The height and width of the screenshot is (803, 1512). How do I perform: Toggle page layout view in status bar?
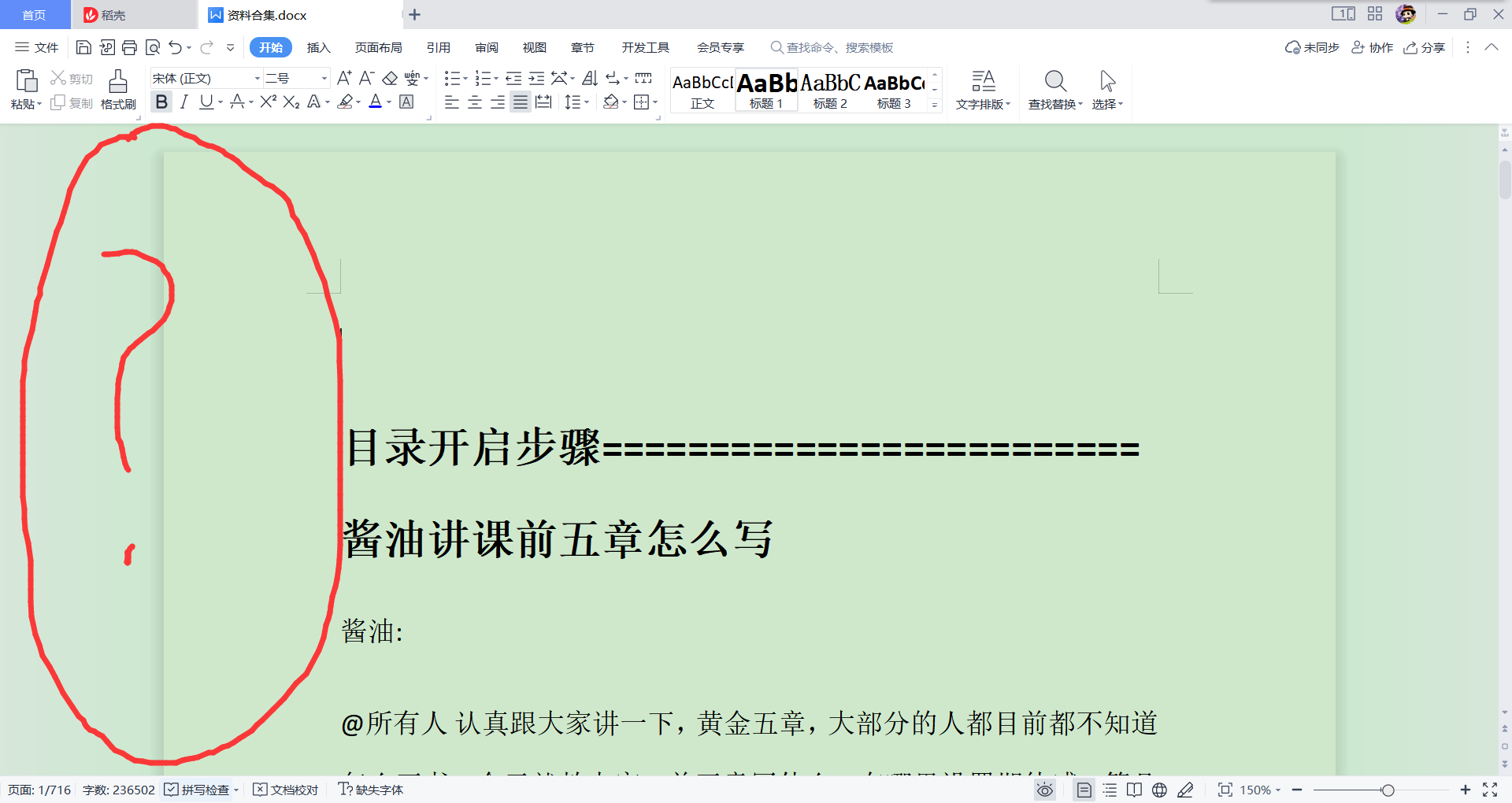pos(1084,790)
